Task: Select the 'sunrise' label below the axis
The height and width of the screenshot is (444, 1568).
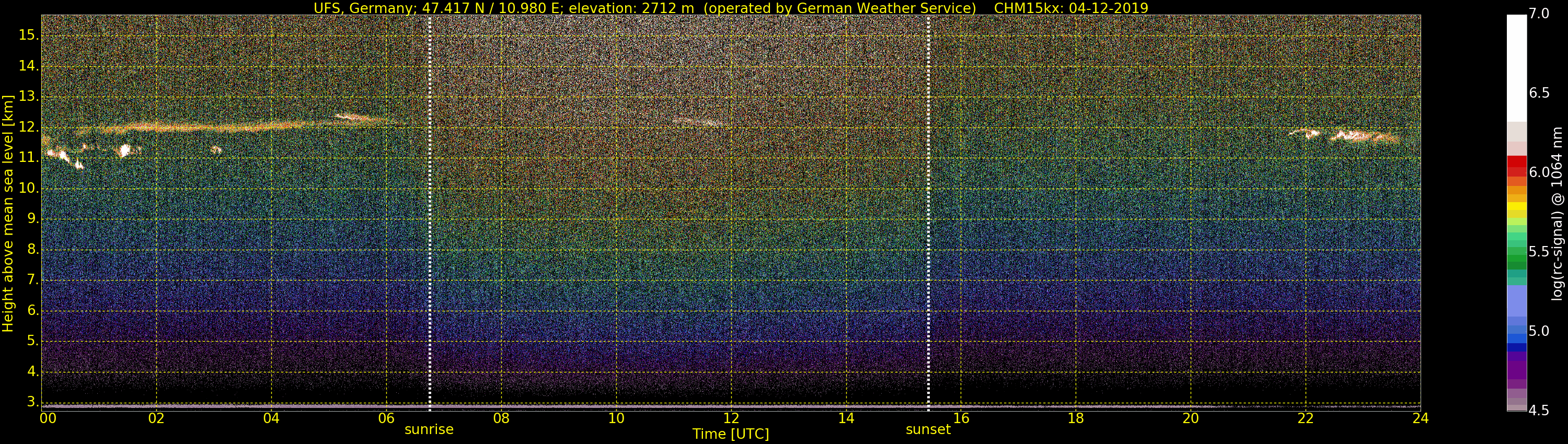Action: 429,429
